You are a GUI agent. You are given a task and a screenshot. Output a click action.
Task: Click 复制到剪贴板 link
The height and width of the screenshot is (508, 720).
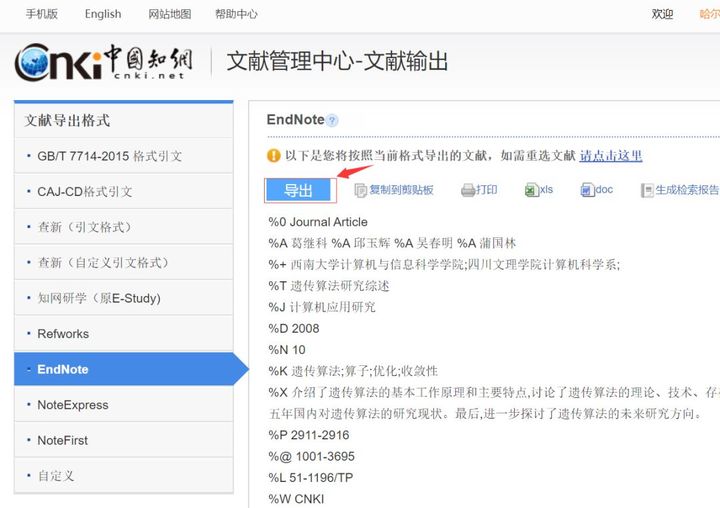click(x=401, y=190)
